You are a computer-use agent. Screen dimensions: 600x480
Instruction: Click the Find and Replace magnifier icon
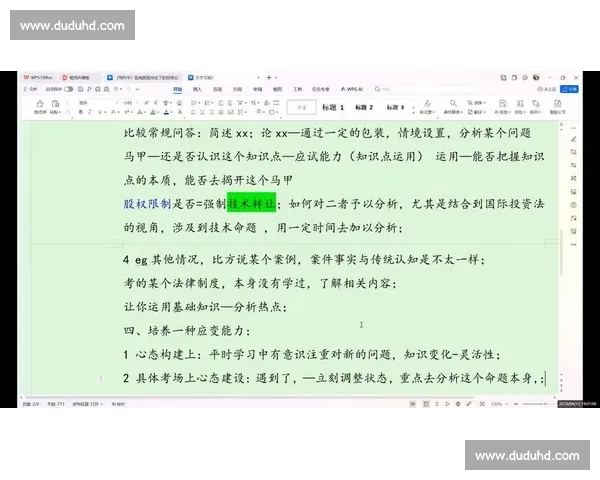(453, 103)
